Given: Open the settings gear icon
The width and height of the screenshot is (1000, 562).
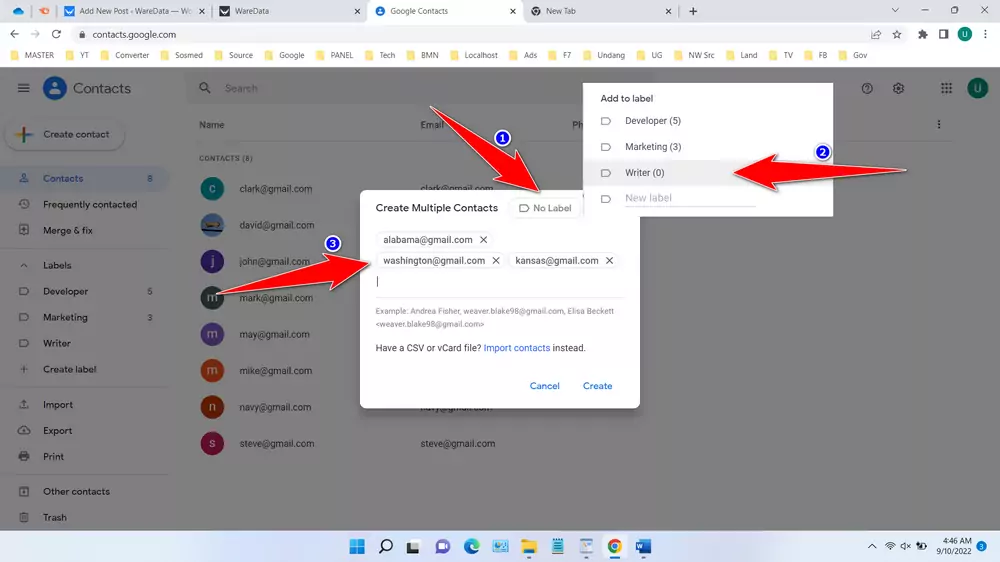Looking at the screenshot, I should (898, 88).
